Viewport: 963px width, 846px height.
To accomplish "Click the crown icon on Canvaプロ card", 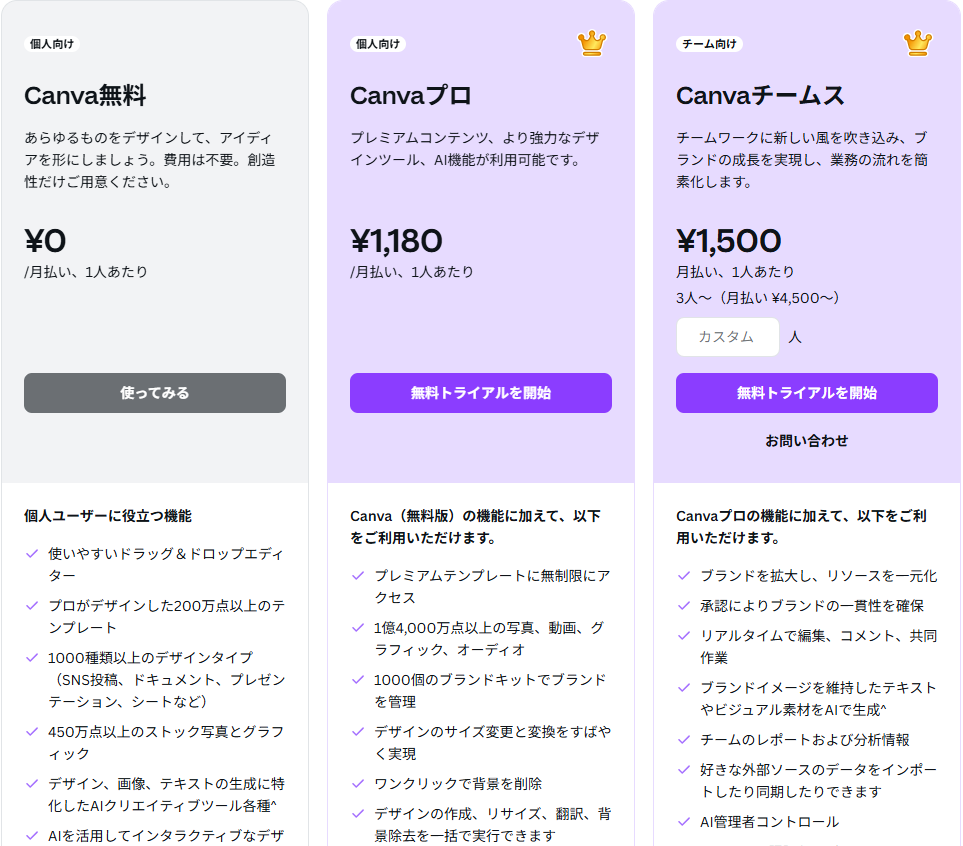I will pyautogui.click(x=591, y=44).
